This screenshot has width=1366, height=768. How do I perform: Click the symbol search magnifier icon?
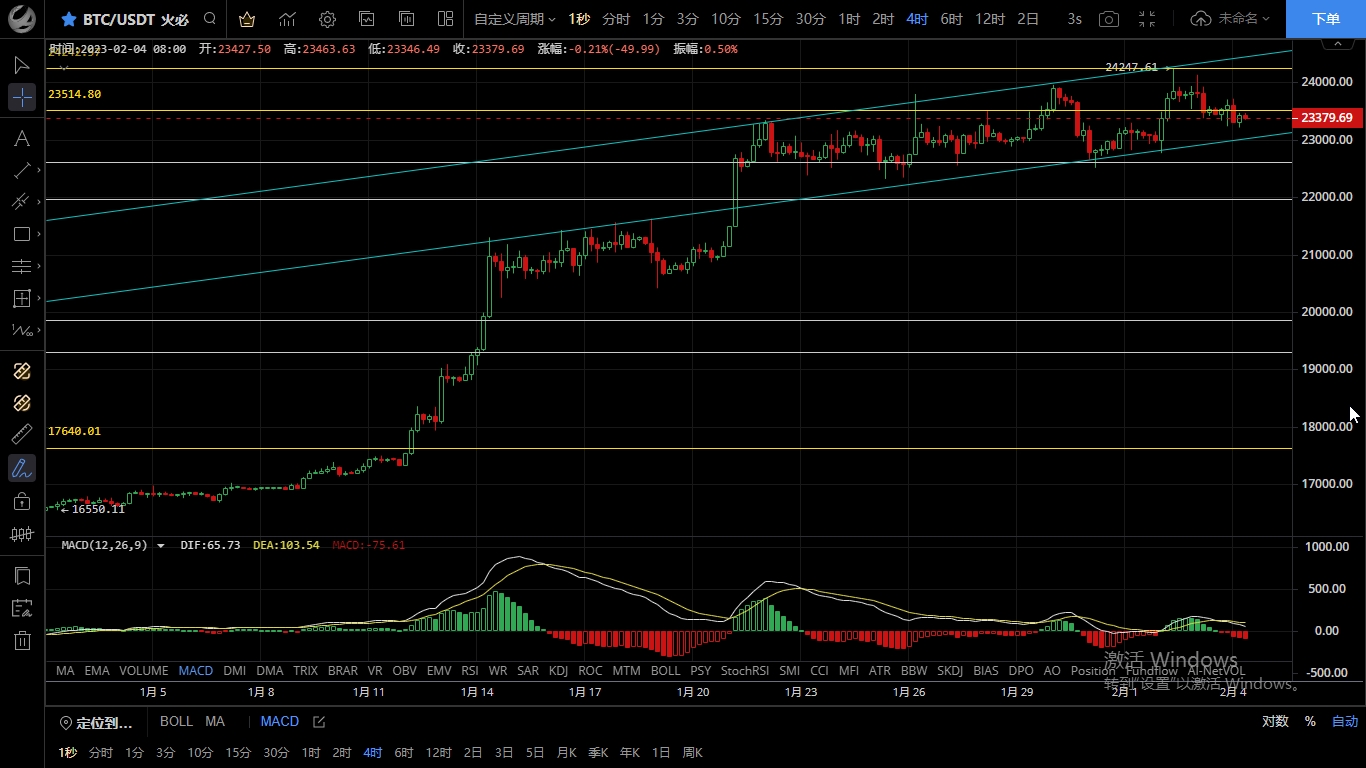click(209, 19)
